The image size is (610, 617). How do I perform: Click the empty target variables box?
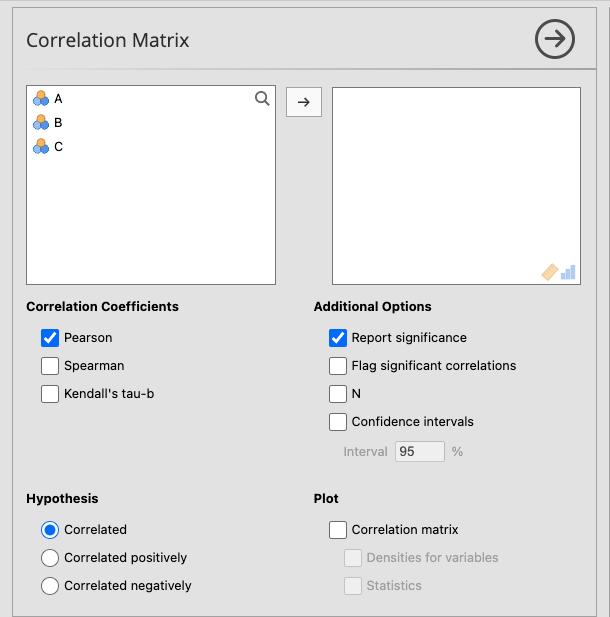click(456, 180)
